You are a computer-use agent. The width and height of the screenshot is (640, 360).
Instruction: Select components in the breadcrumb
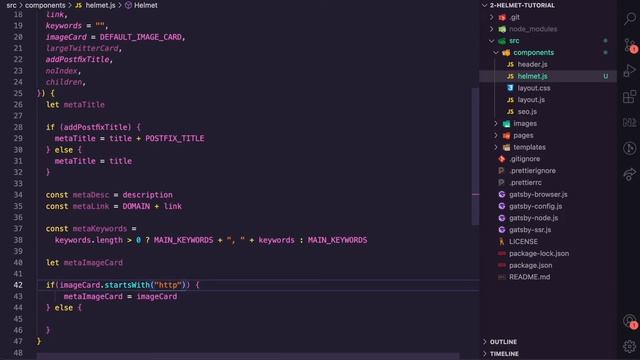point(45,5)
